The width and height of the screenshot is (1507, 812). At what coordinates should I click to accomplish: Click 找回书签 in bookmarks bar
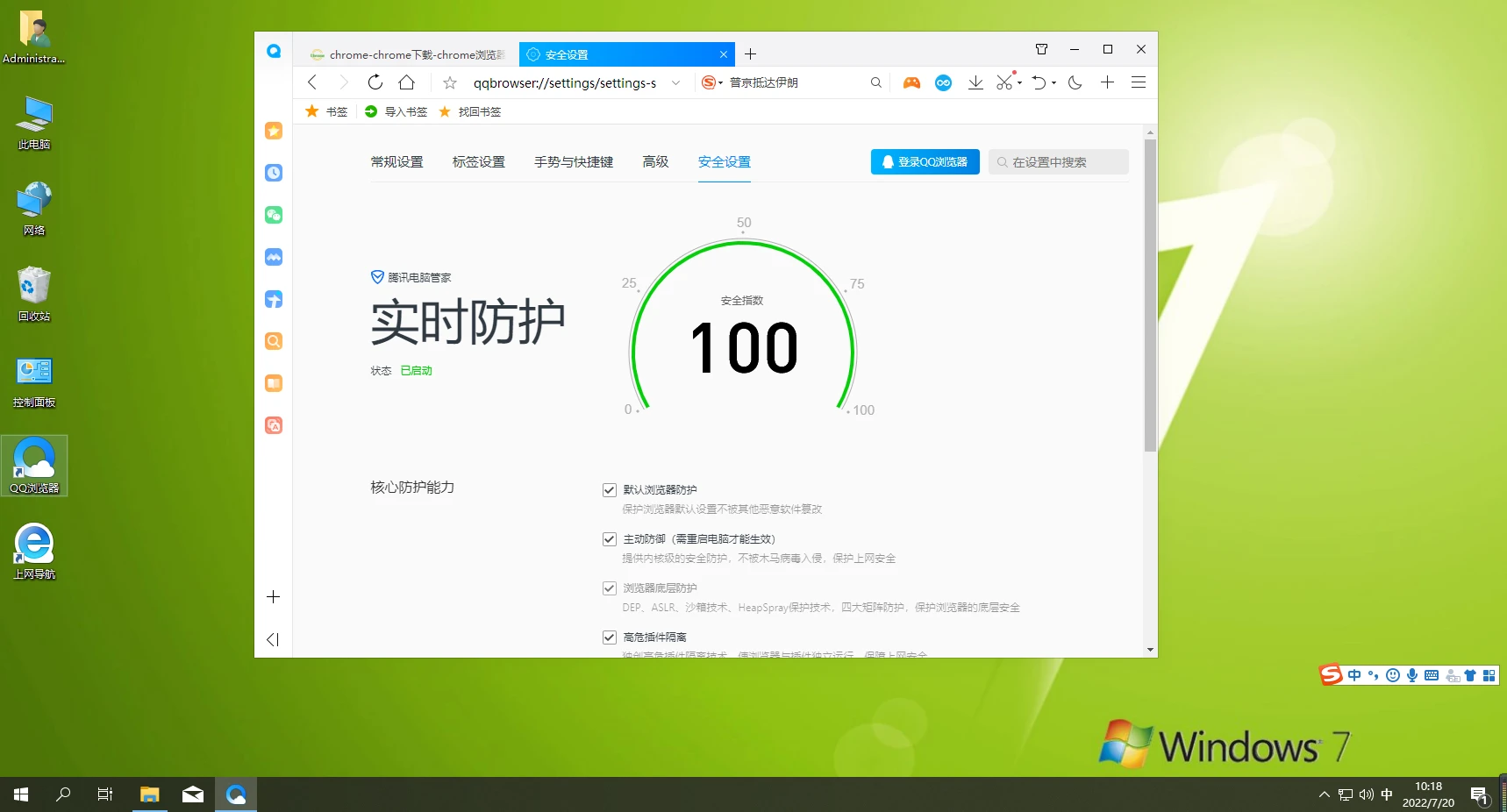click(469, 111)
